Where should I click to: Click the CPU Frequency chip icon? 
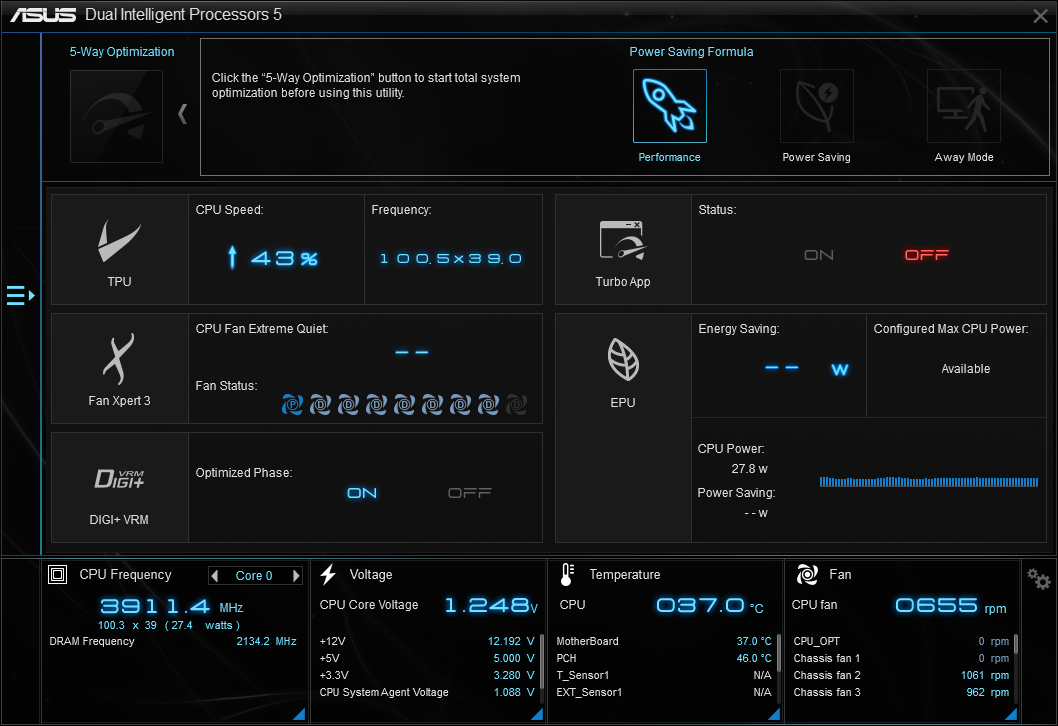click(57, 574)
